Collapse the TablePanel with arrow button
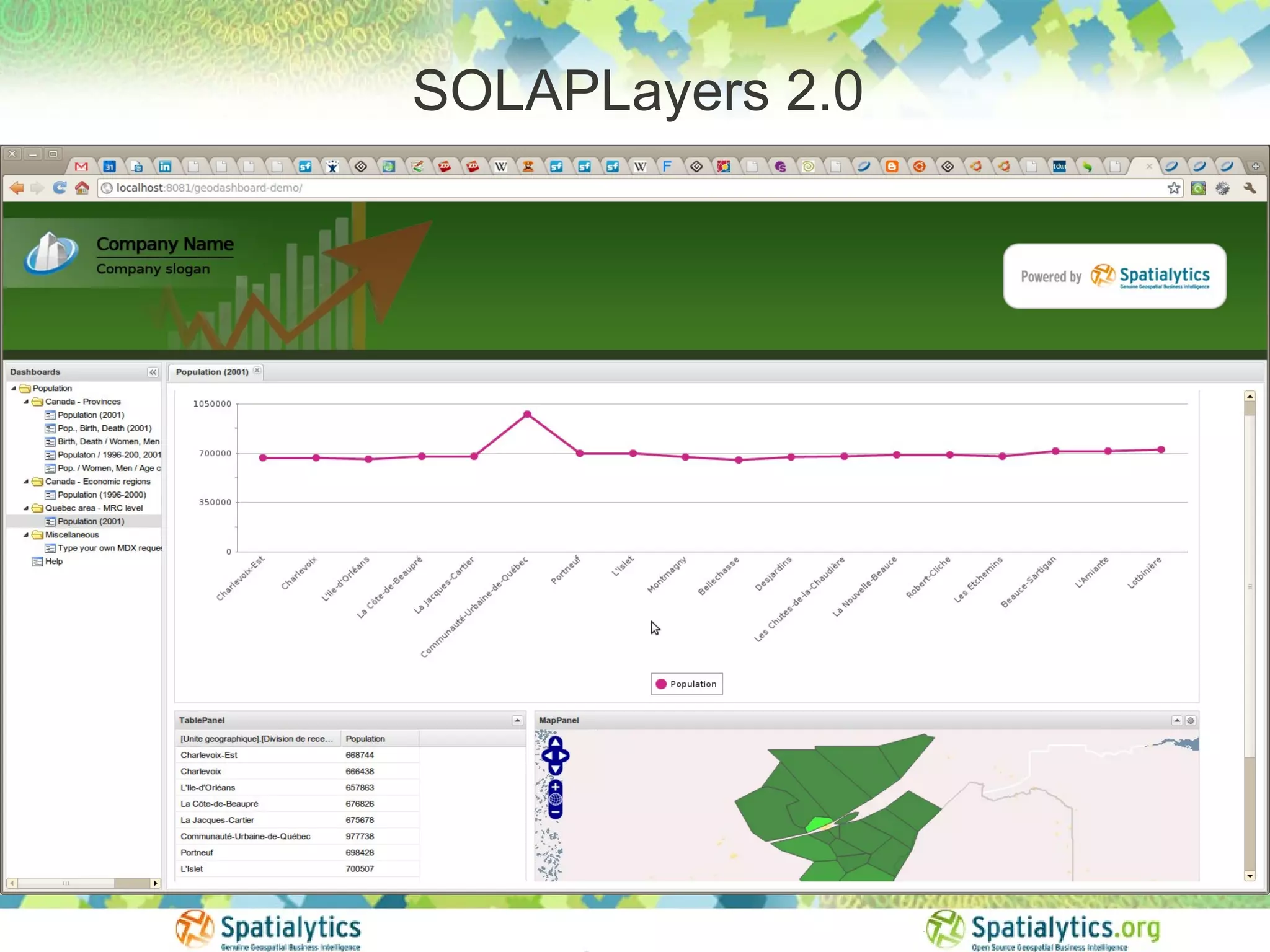Screen dimensions: 1270x952 tap(517, 720)
